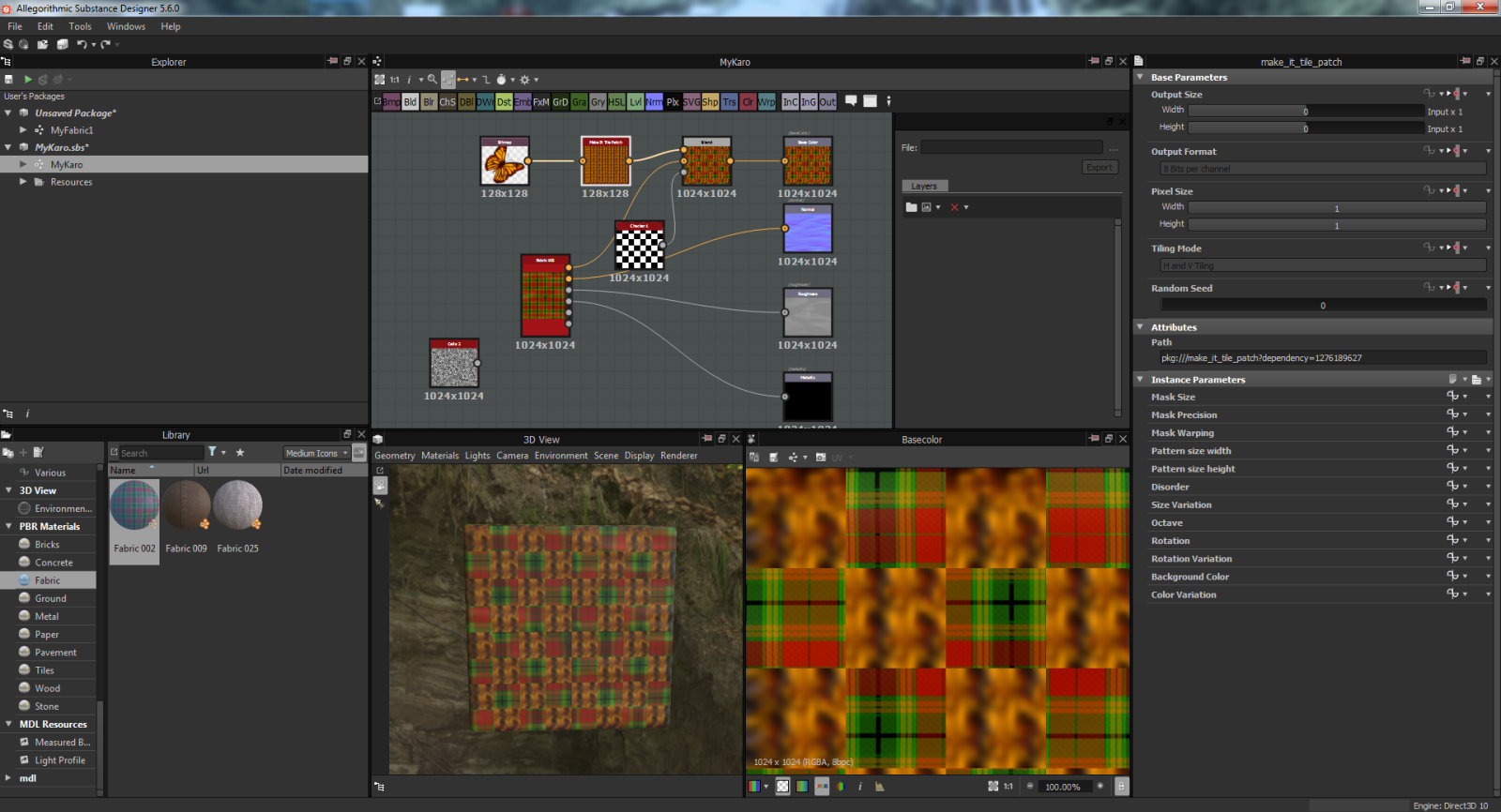
Task: Open the Renderer menu in 3D View
Action: pyautogui.click(x=678, y=456)
